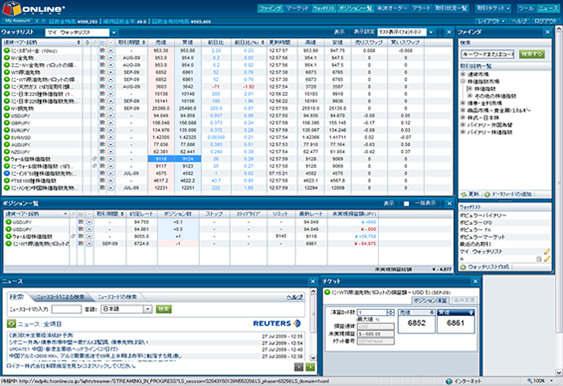Open chart icon for GBP/JPY watchlist row
Viewport: 563px width, 386px height.
103,123
